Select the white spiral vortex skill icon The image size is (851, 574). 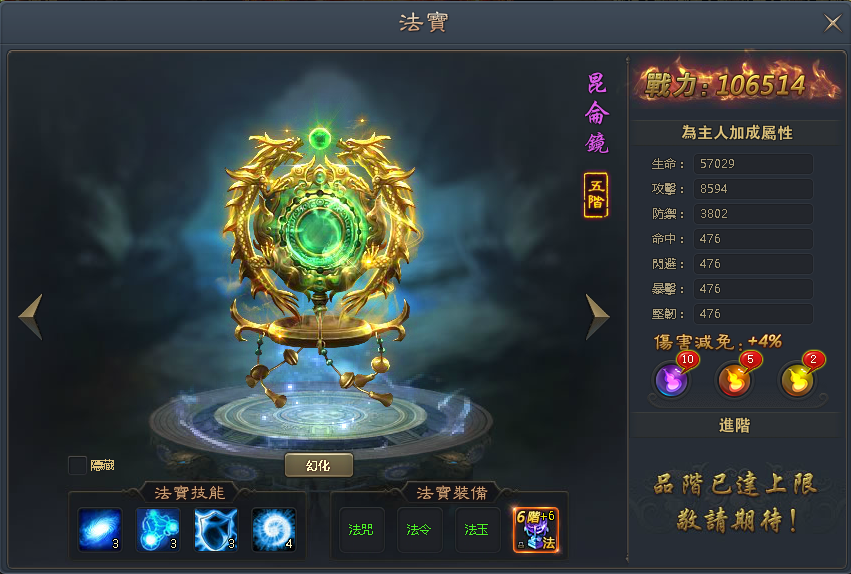(274, 530)
